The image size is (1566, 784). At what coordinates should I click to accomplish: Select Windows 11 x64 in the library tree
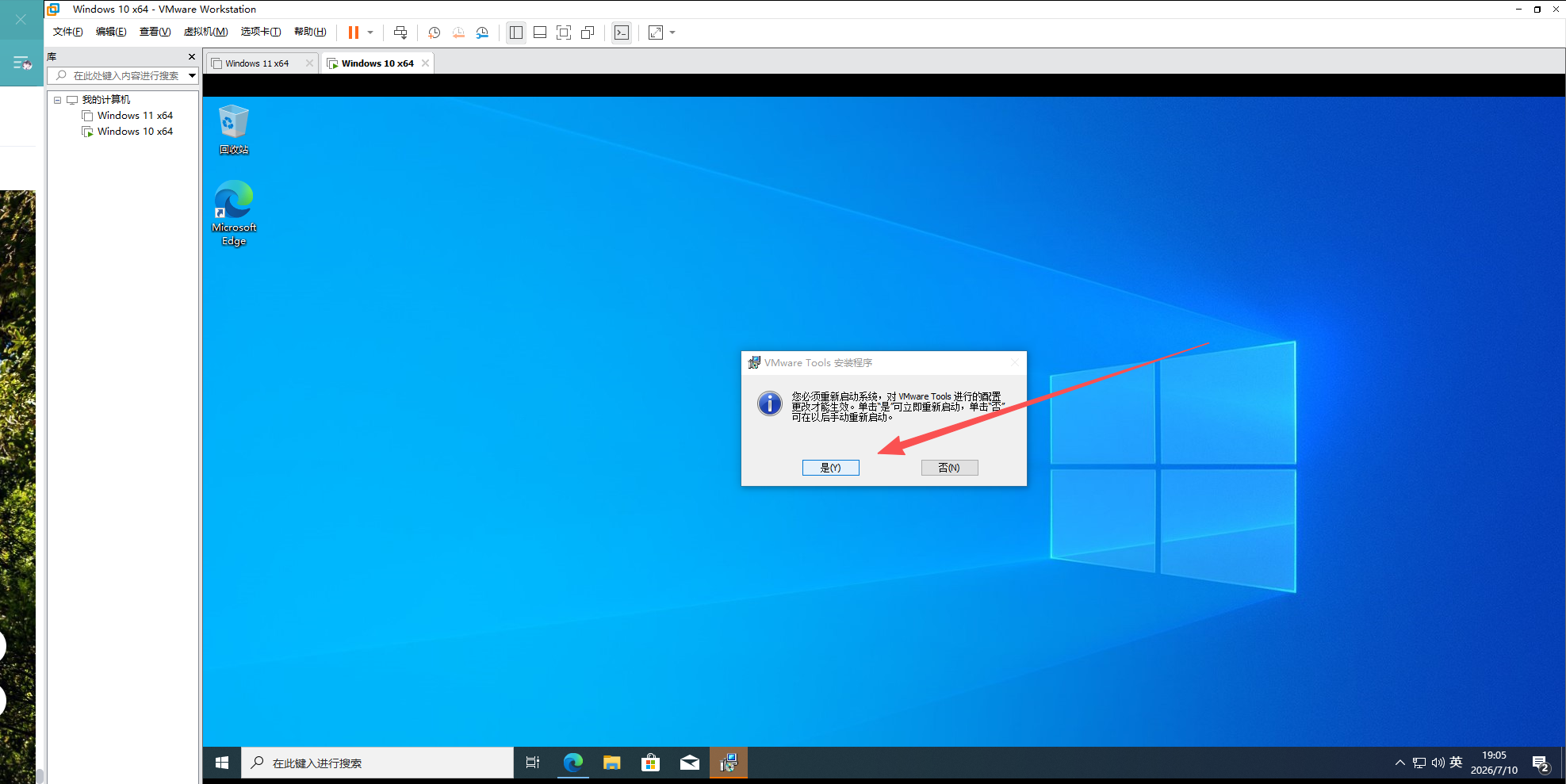tap(135, 116)
